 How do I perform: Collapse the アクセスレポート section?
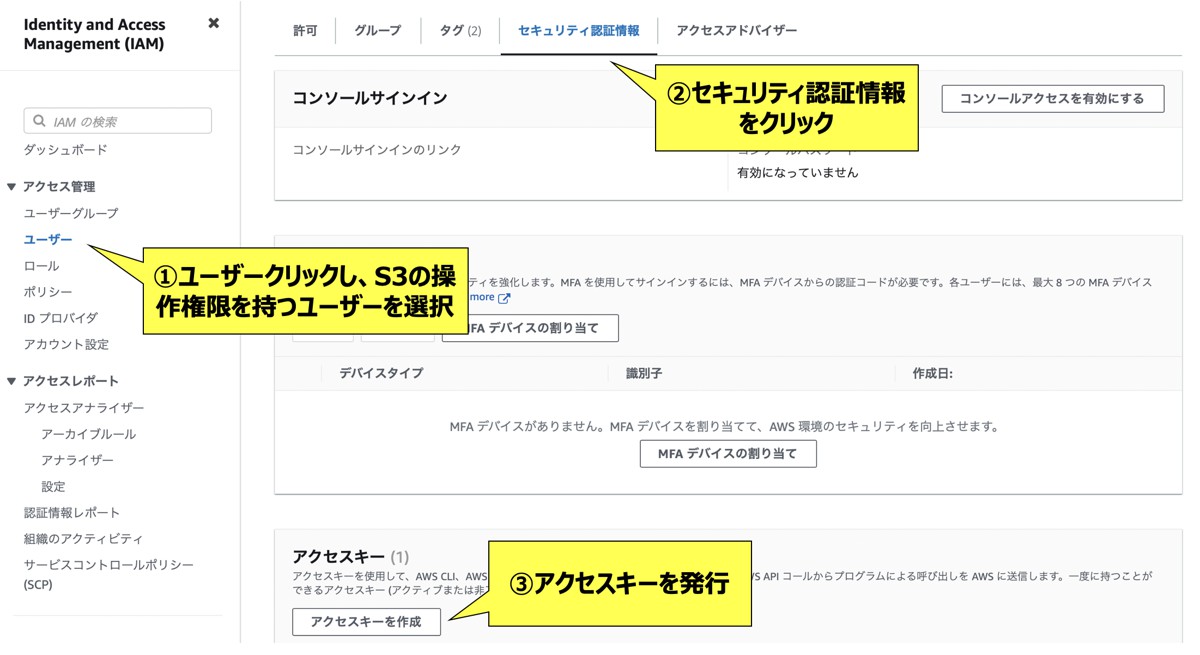point(11,379)
